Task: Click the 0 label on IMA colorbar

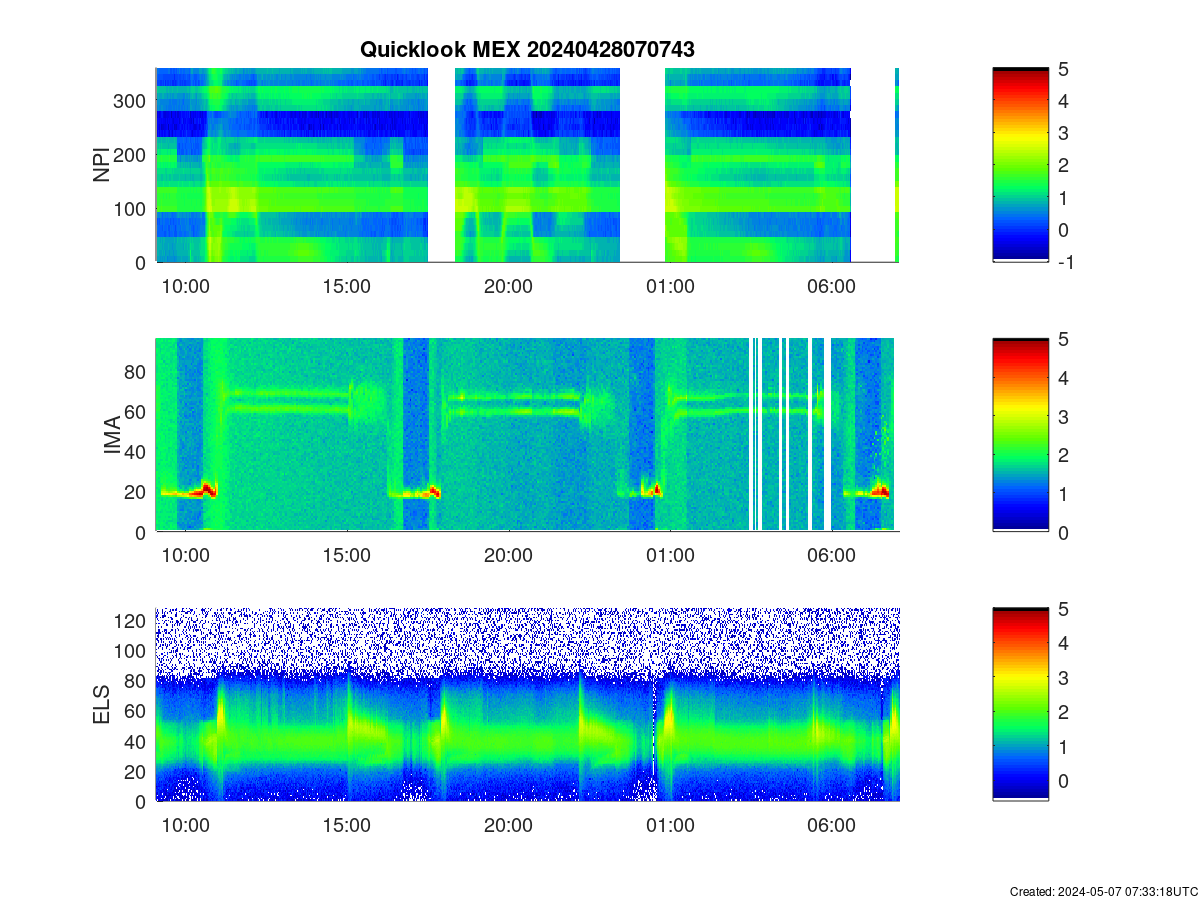Action: [1064, 532]
